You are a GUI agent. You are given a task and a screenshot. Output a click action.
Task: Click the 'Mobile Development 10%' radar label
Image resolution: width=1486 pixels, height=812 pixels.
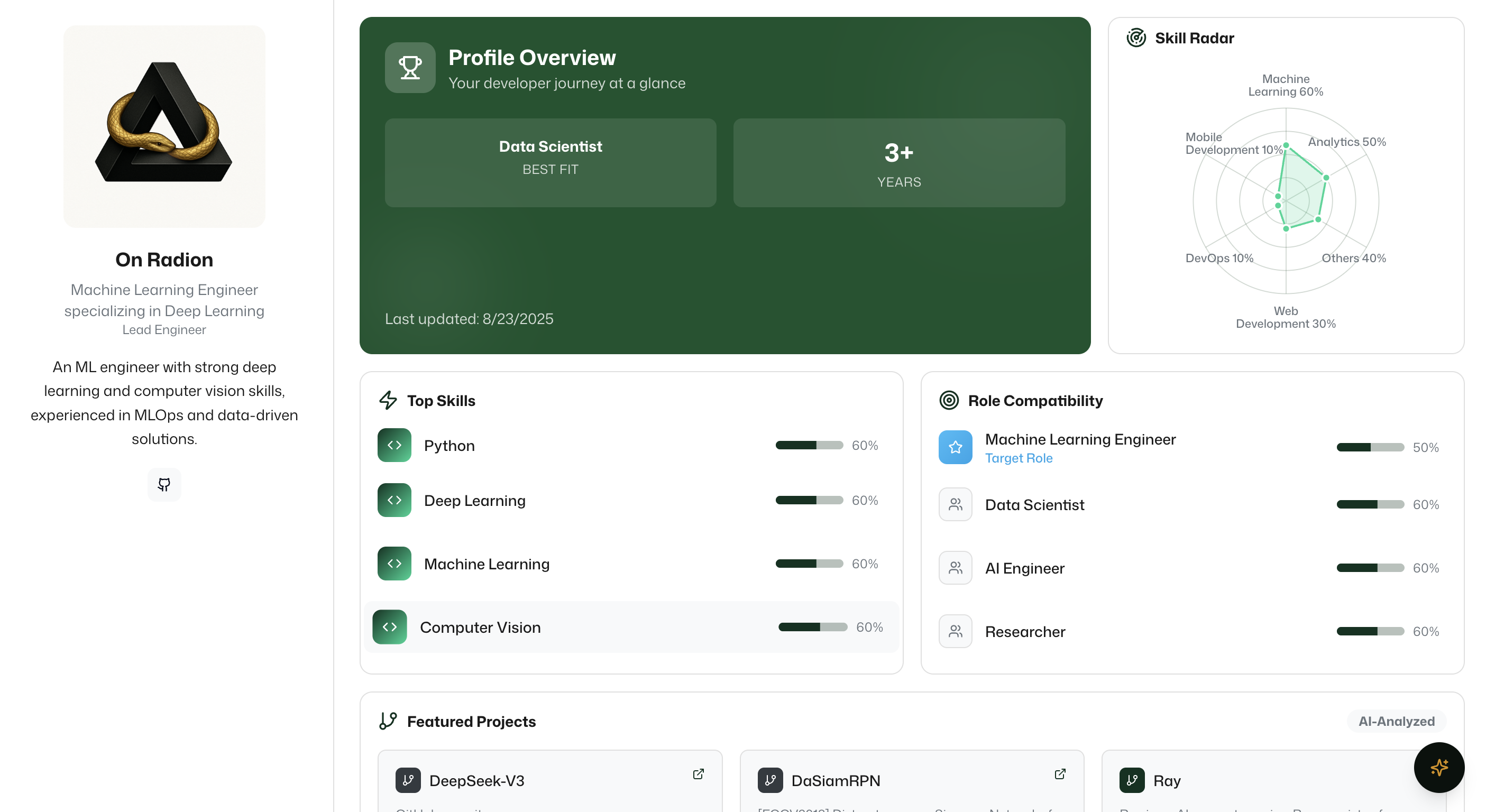(x=1233, y=144)
